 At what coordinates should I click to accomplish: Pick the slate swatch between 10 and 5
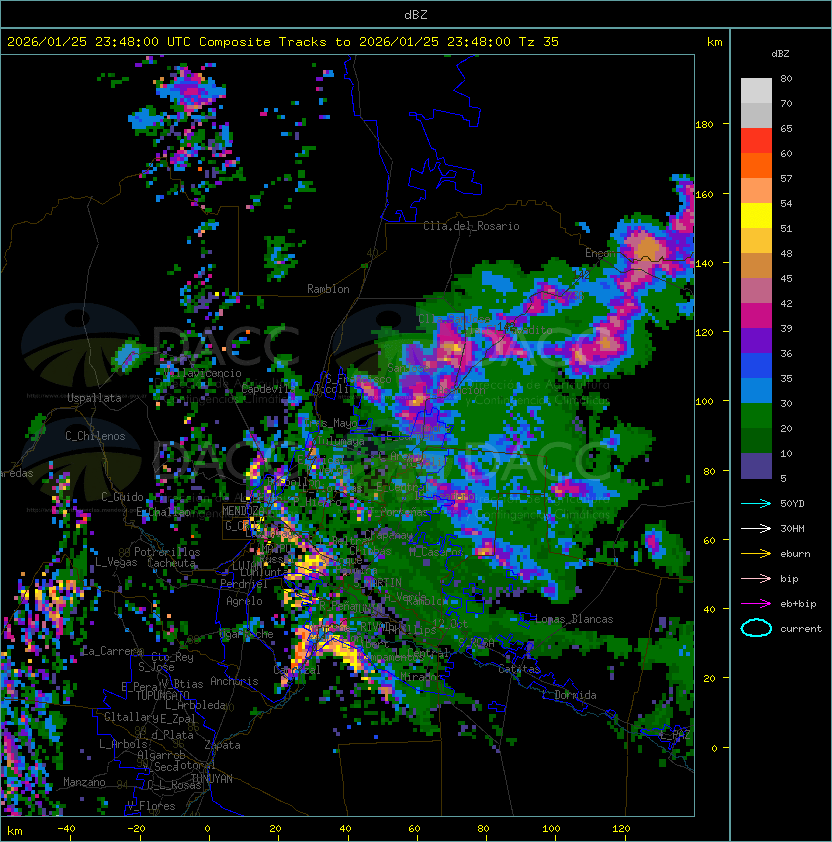click(756, 466)
